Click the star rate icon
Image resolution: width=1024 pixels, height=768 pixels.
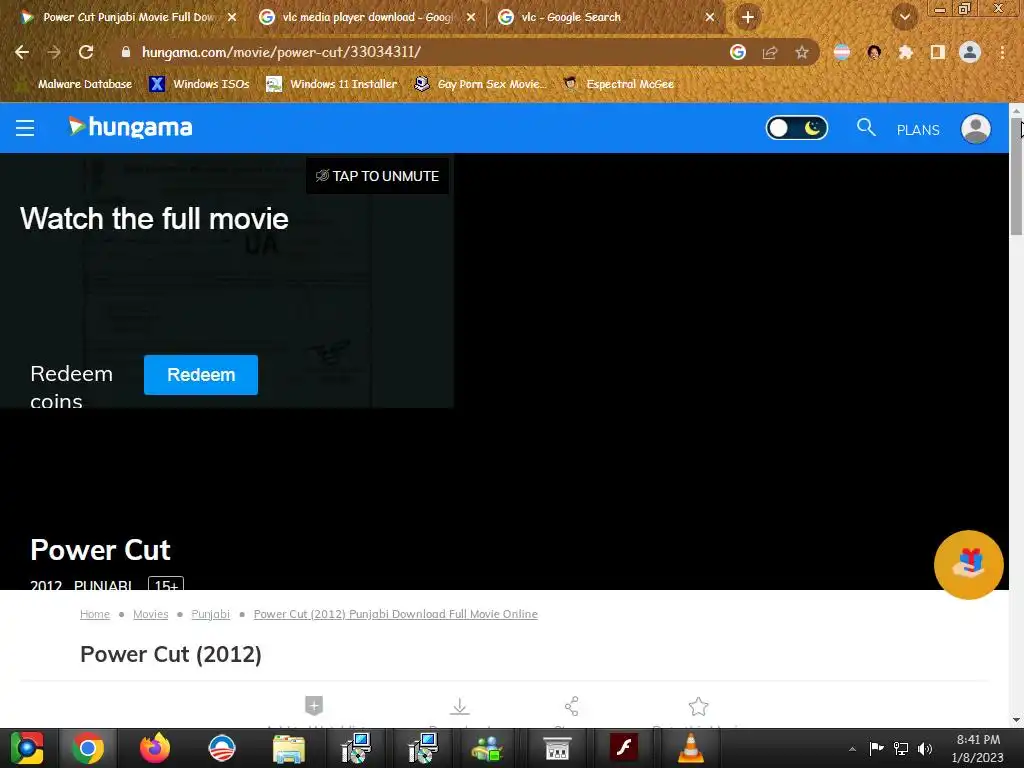tap(698, 706)
